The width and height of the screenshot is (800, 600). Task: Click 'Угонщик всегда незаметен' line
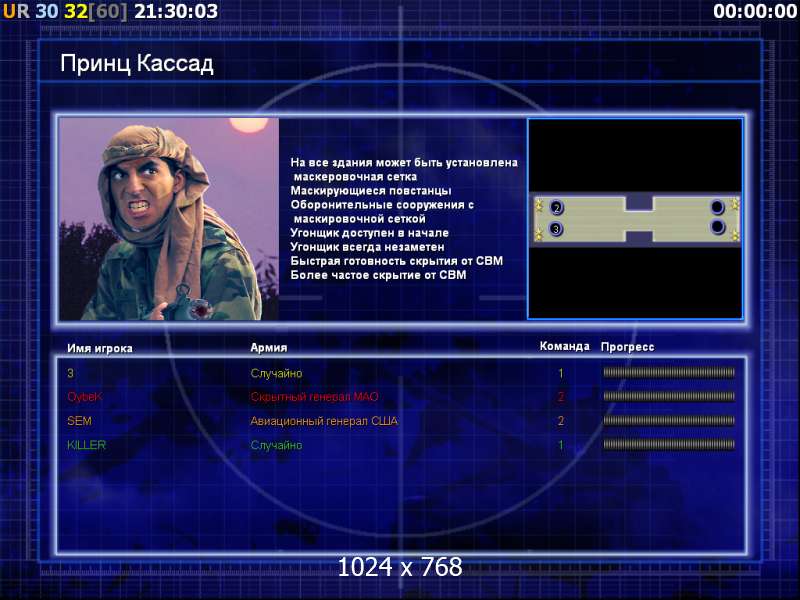coord(367,247)
